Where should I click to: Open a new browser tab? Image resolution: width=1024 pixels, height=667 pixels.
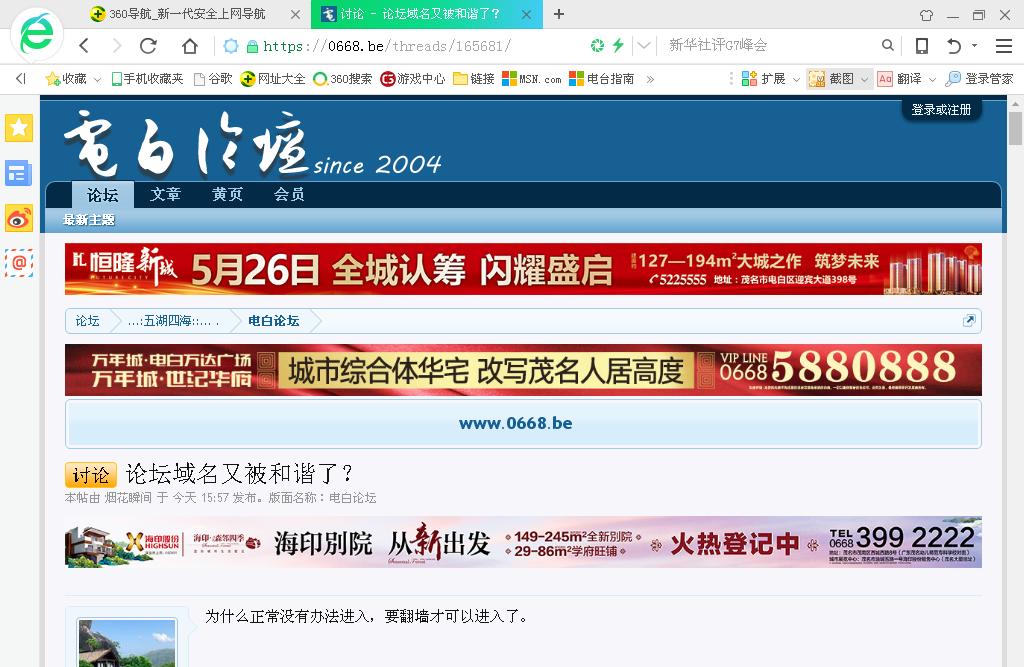[559, 14]
